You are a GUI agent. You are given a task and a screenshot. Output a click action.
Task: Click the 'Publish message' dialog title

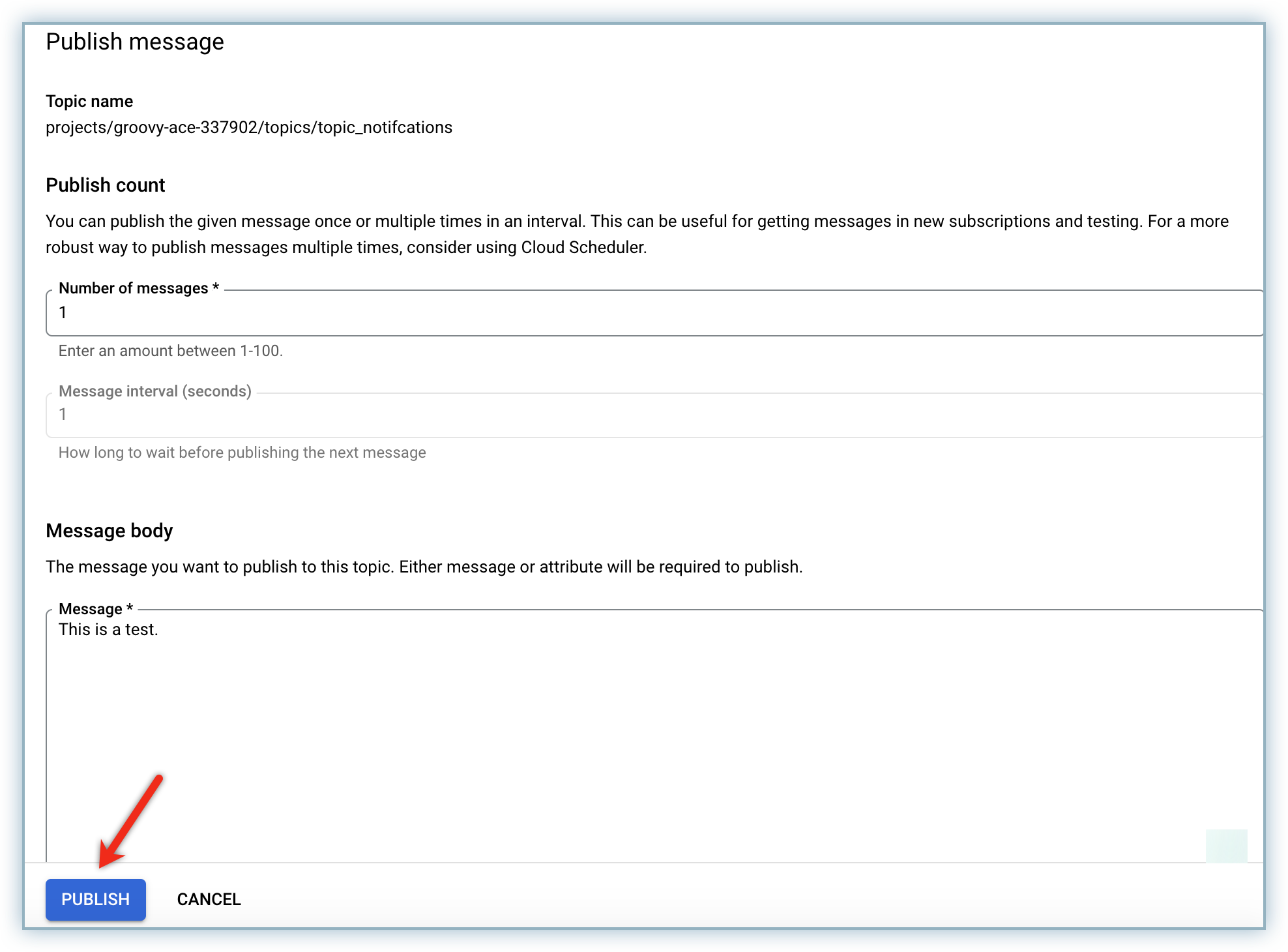tap(135, 42)
